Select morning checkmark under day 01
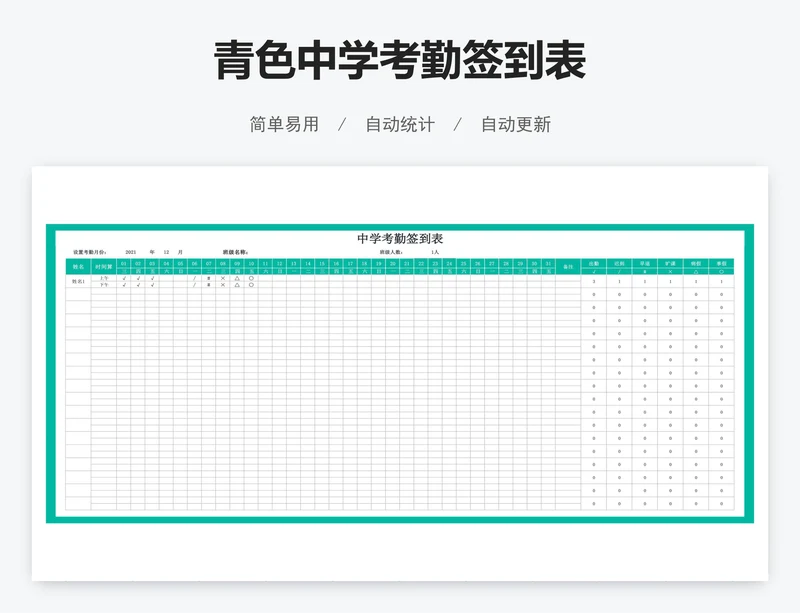This screenshot has height=613, width=800. pos(124,278)
